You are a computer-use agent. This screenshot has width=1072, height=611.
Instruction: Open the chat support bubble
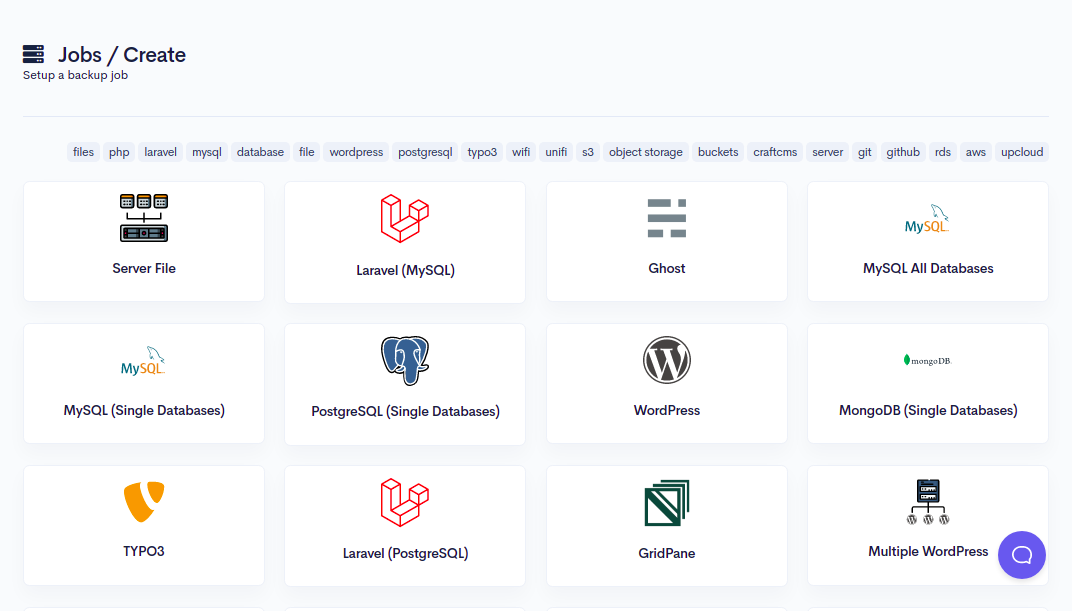pos(1021,555)
